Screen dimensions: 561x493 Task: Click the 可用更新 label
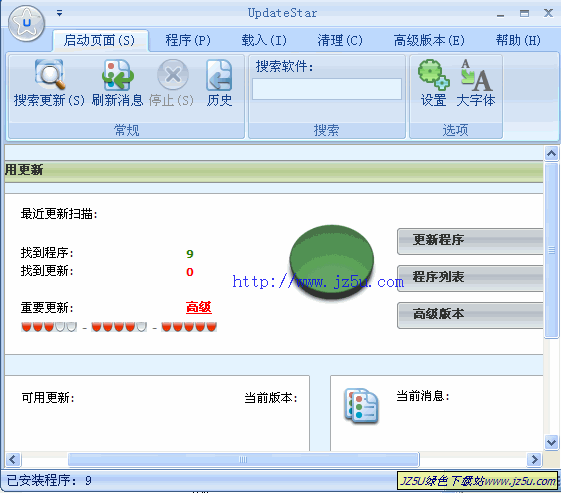(48, 397)
